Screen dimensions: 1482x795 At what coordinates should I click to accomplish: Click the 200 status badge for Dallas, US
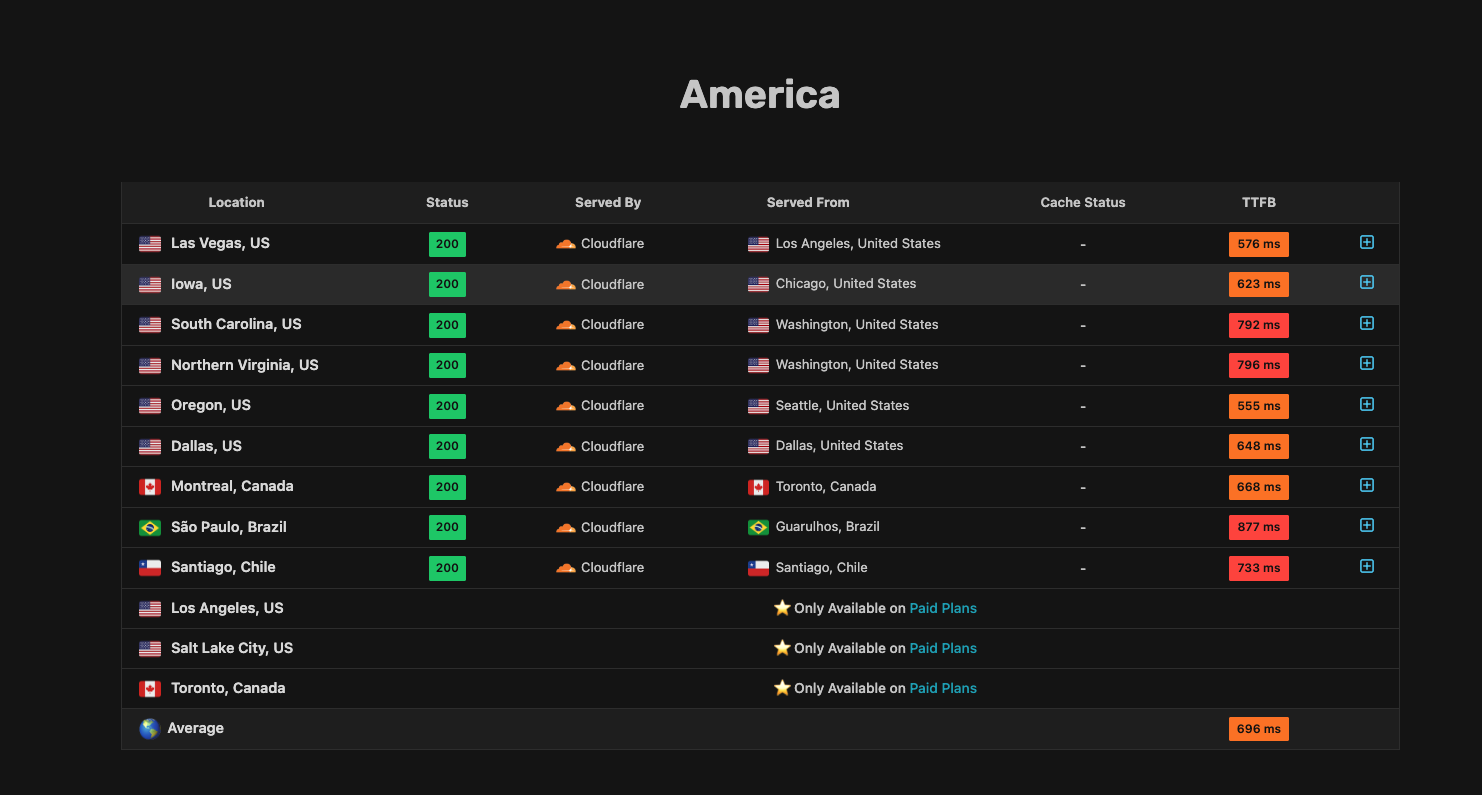[447, 447]
